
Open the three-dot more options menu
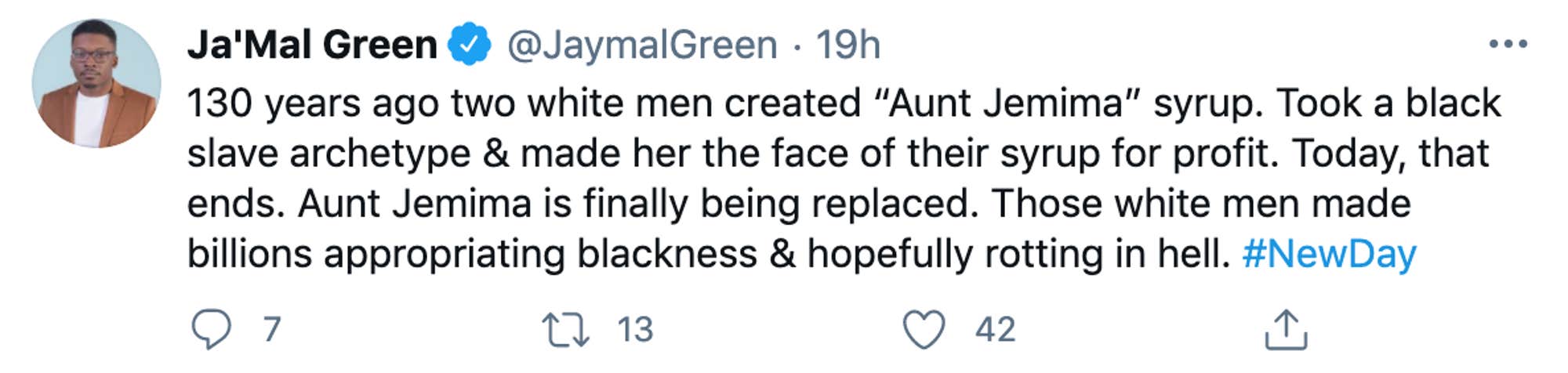(x=1508, y=44)
